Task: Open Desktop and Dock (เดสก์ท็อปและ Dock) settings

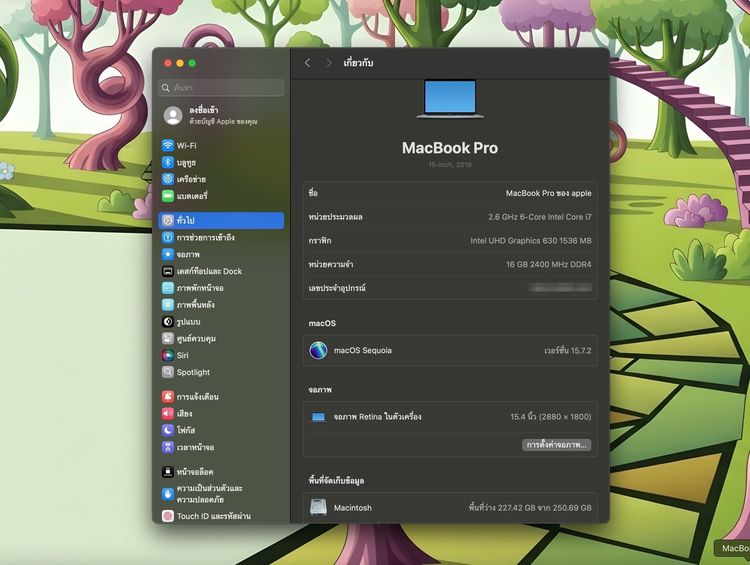Action: pos(209,271)
